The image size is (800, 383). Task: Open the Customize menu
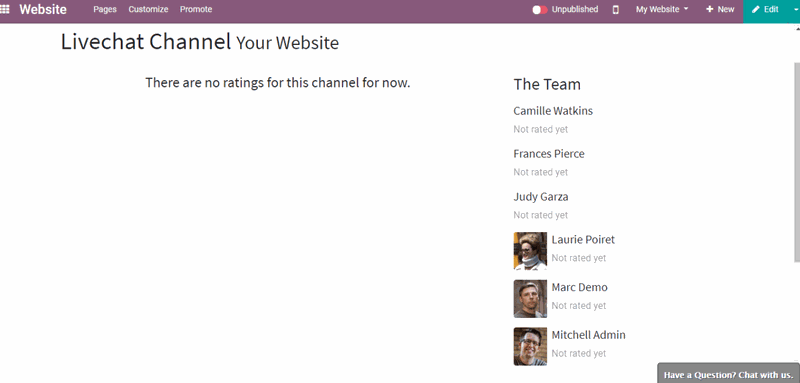(x=148, y=9)
